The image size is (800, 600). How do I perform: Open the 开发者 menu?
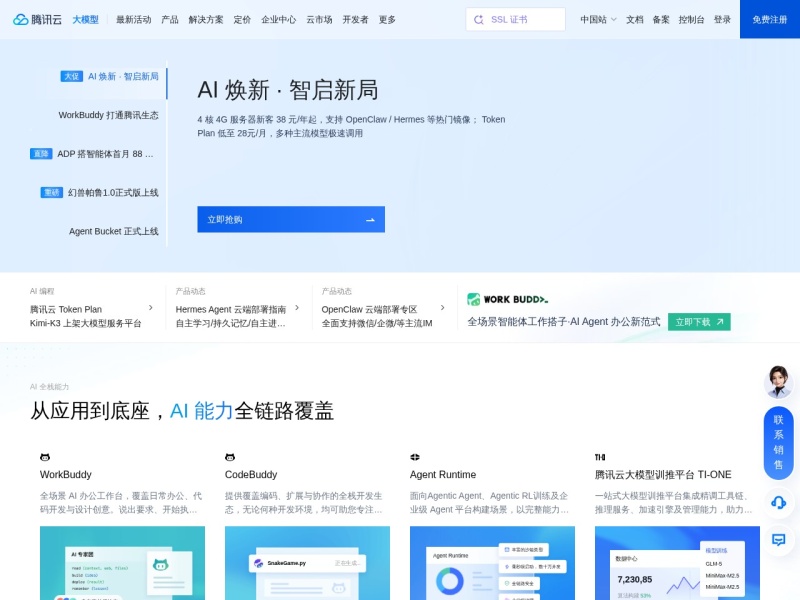click(x=356, y=19)
